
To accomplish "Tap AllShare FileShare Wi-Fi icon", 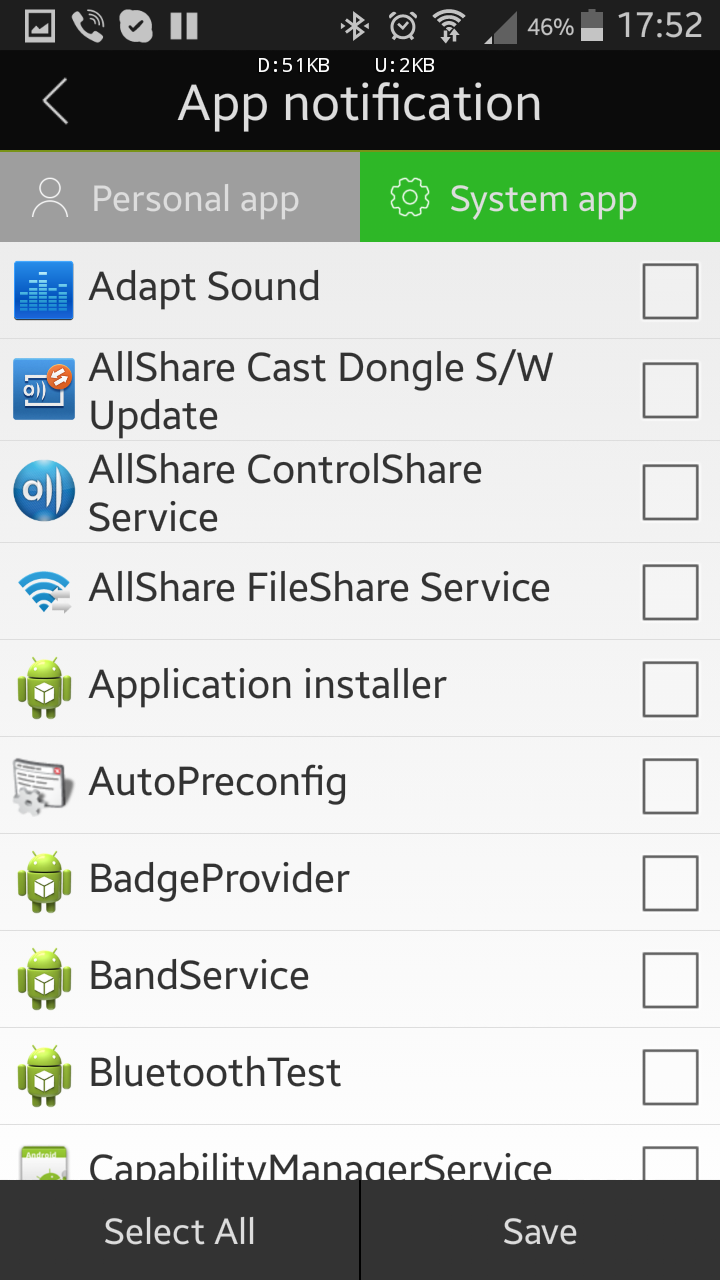I will (x=44, y=591).
